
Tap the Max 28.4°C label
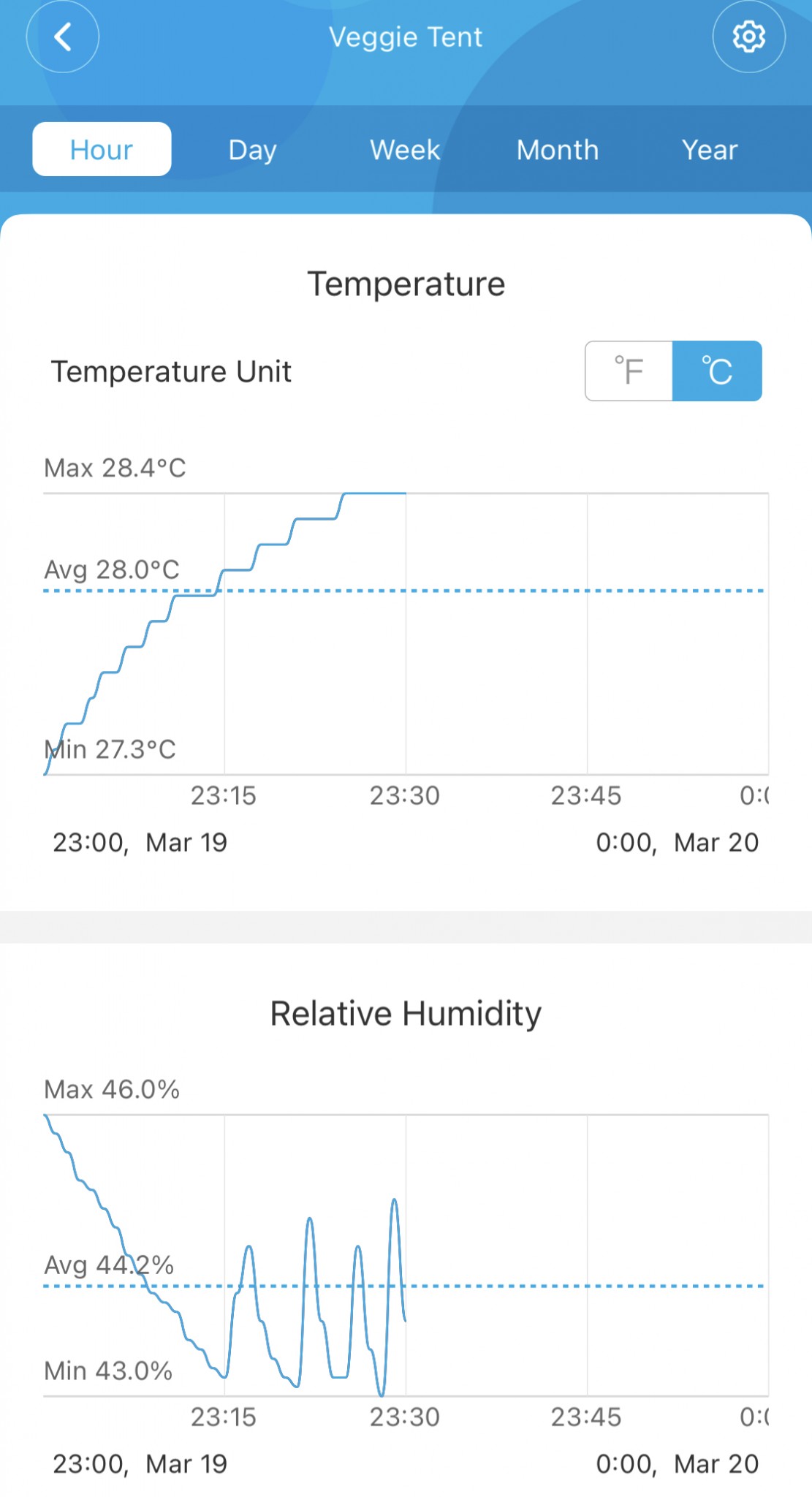(x=115, y=468)
